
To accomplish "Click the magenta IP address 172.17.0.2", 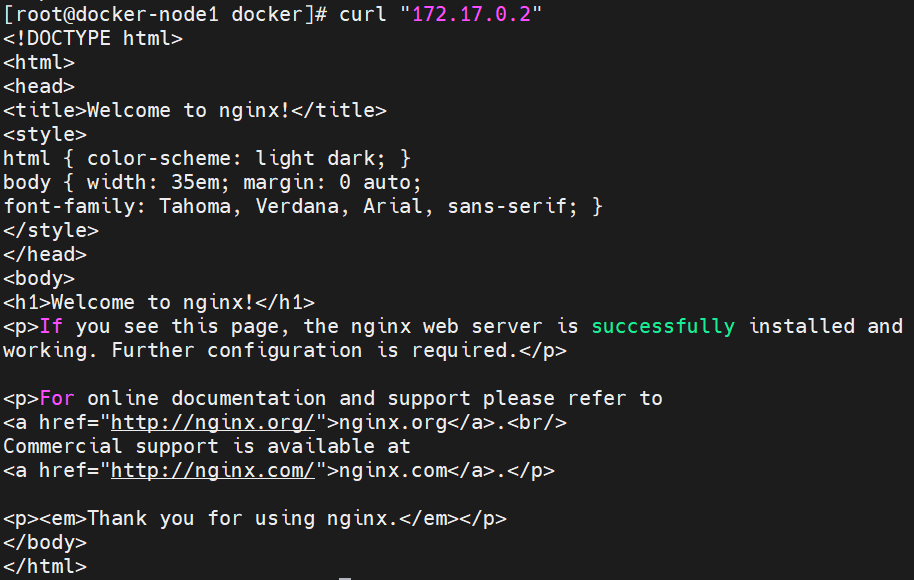I will 472,14.
